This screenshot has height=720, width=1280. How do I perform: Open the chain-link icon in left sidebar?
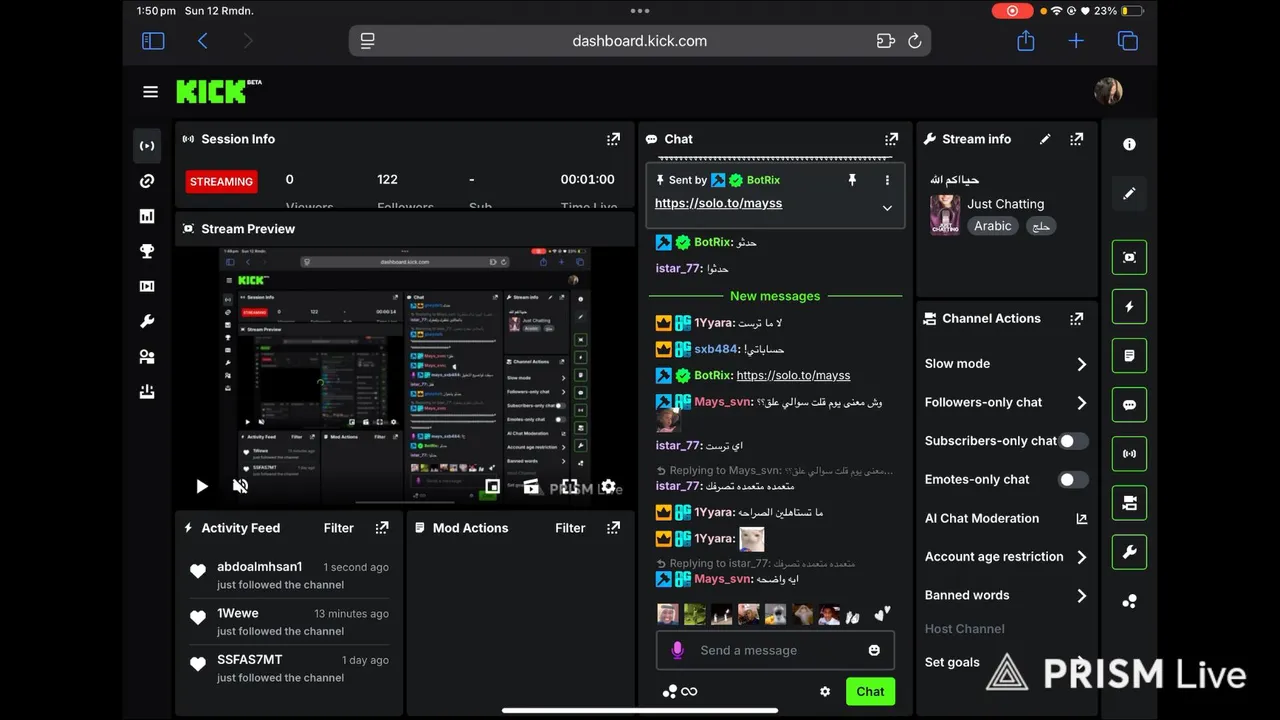click(x=147, y=181)
